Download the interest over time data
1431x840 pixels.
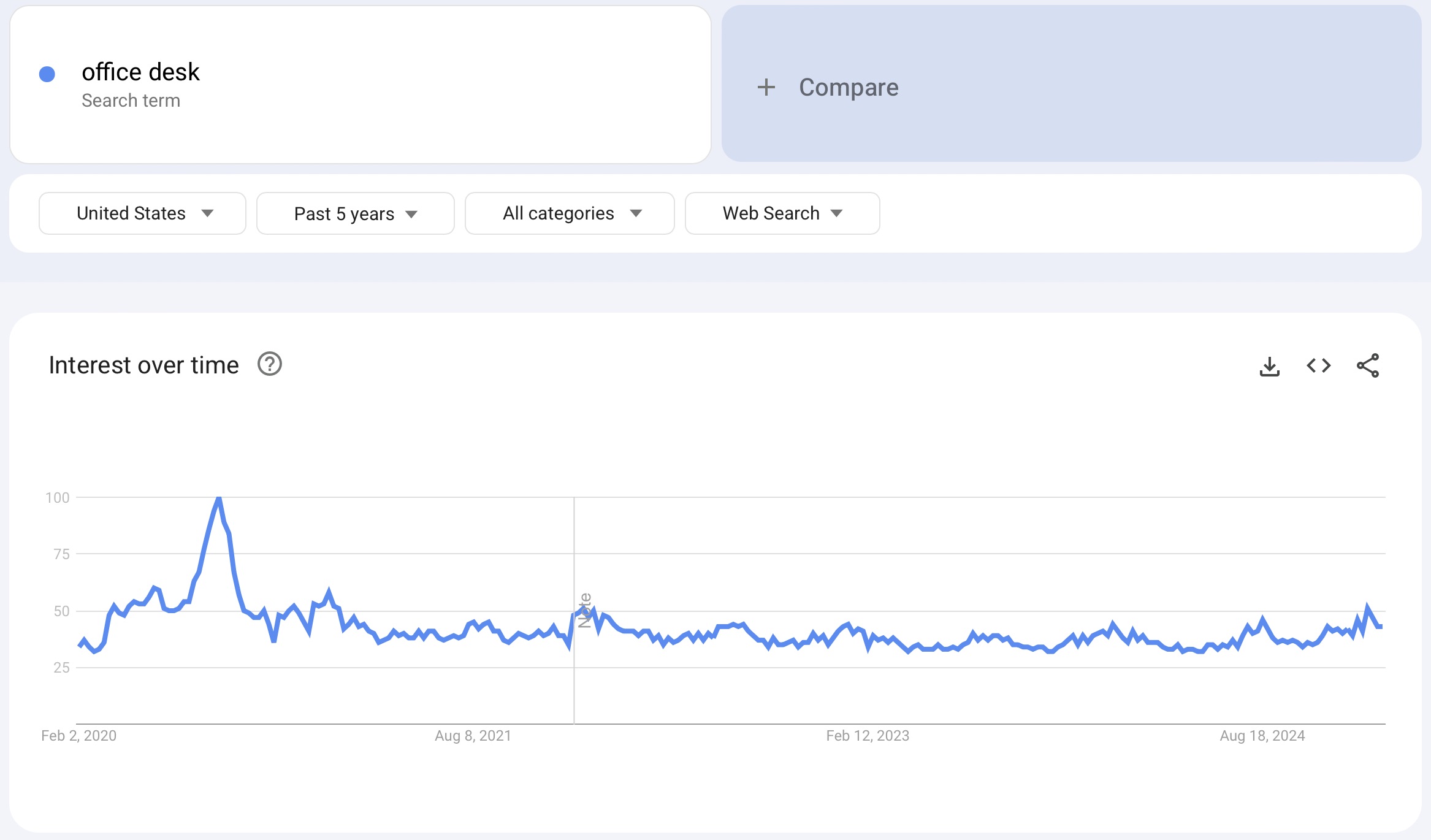tap(1269, 366)
